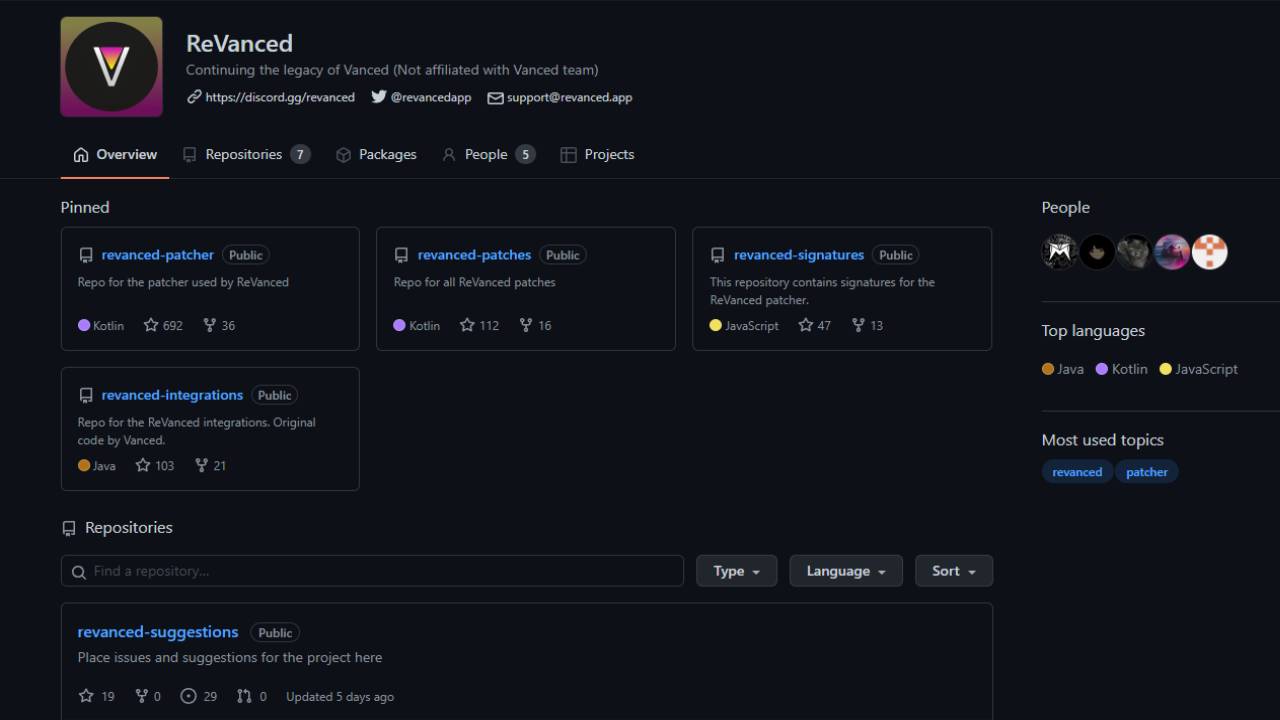Expand the Language filter dropdown
Image resolution: width=1280 pixels, height=720 pixels.
(x=846, y=571)
